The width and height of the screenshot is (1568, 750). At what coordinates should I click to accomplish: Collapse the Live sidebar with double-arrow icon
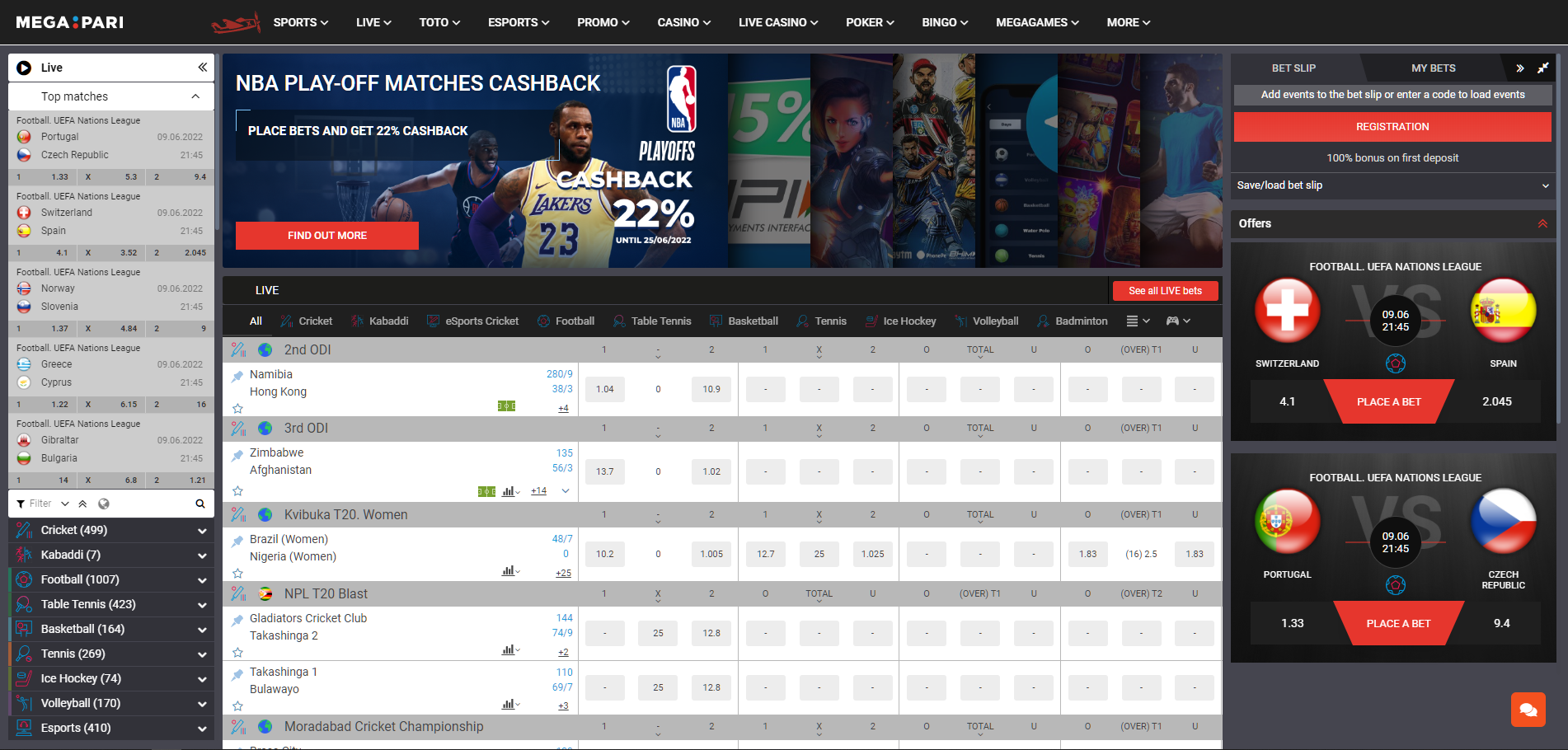tap(202, 68)
